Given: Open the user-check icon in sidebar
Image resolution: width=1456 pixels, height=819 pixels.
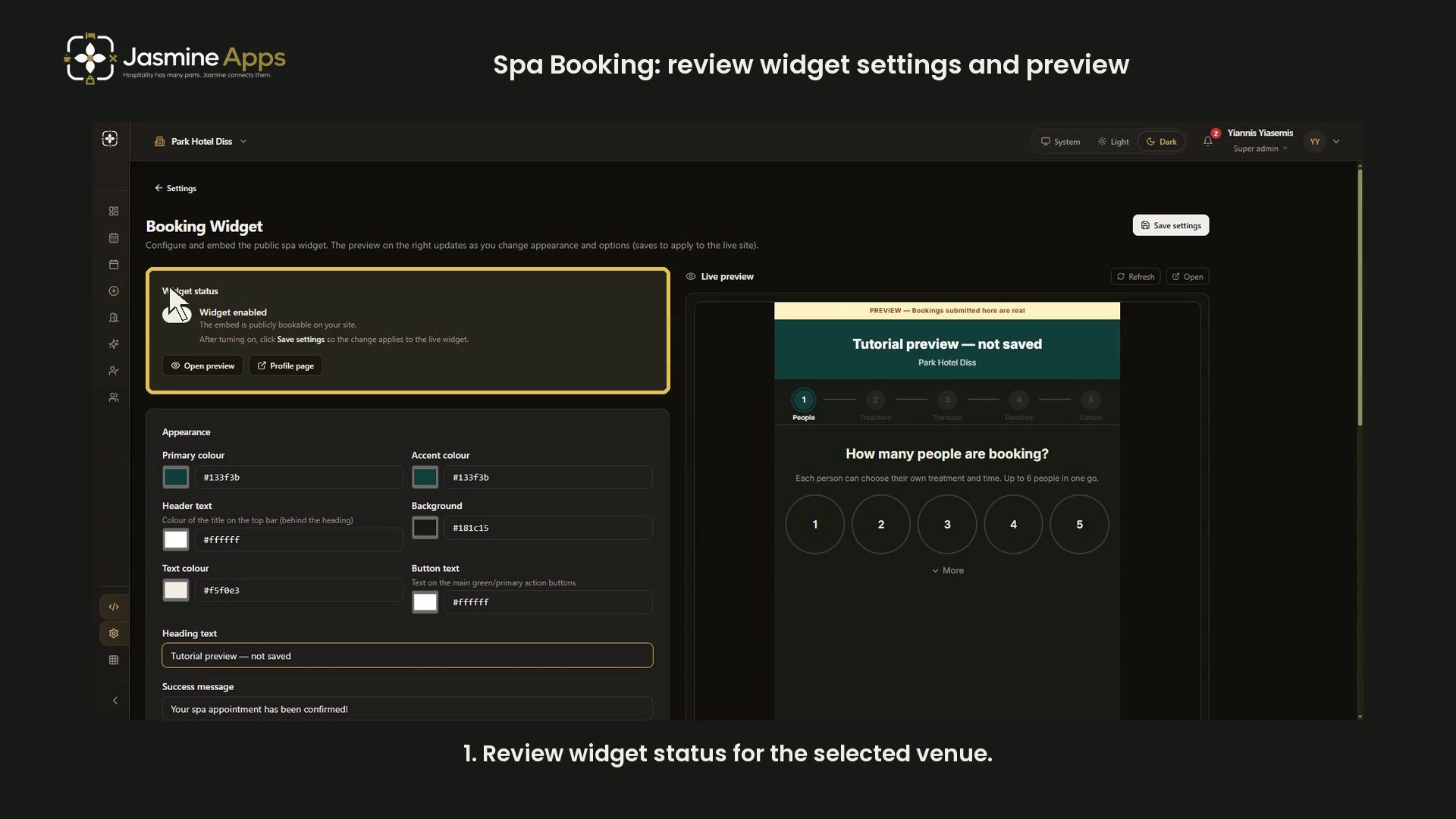Looking at the screenshot, I should (x=114, y=371).
